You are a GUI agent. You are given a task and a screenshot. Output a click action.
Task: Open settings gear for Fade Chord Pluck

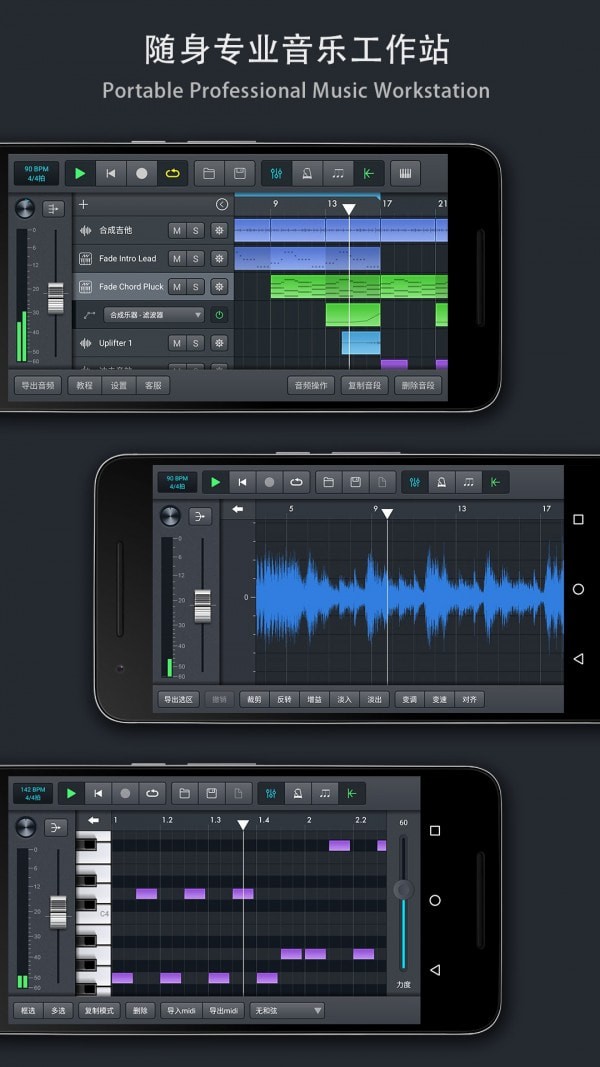click(x=219, y=286)
